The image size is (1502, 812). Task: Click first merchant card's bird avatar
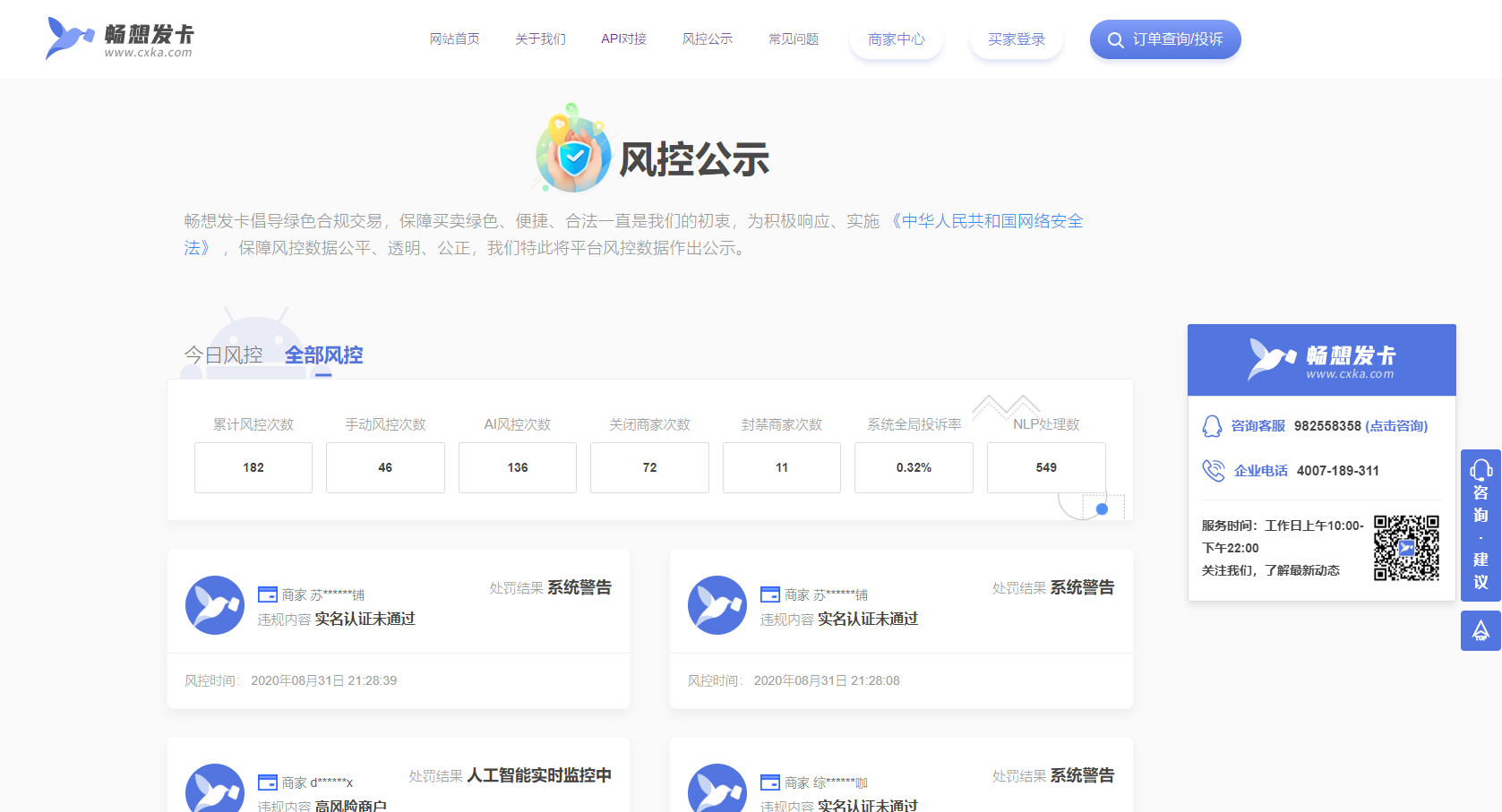pyautogui.click(x=215, y=605)
